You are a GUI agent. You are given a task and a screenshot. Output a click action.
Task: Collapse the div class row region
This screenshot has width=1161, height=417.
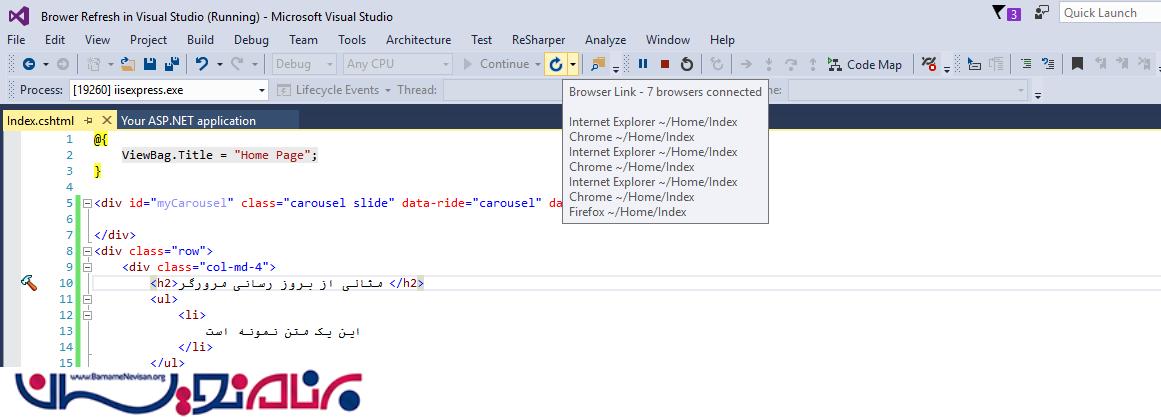tap(87, 251)
